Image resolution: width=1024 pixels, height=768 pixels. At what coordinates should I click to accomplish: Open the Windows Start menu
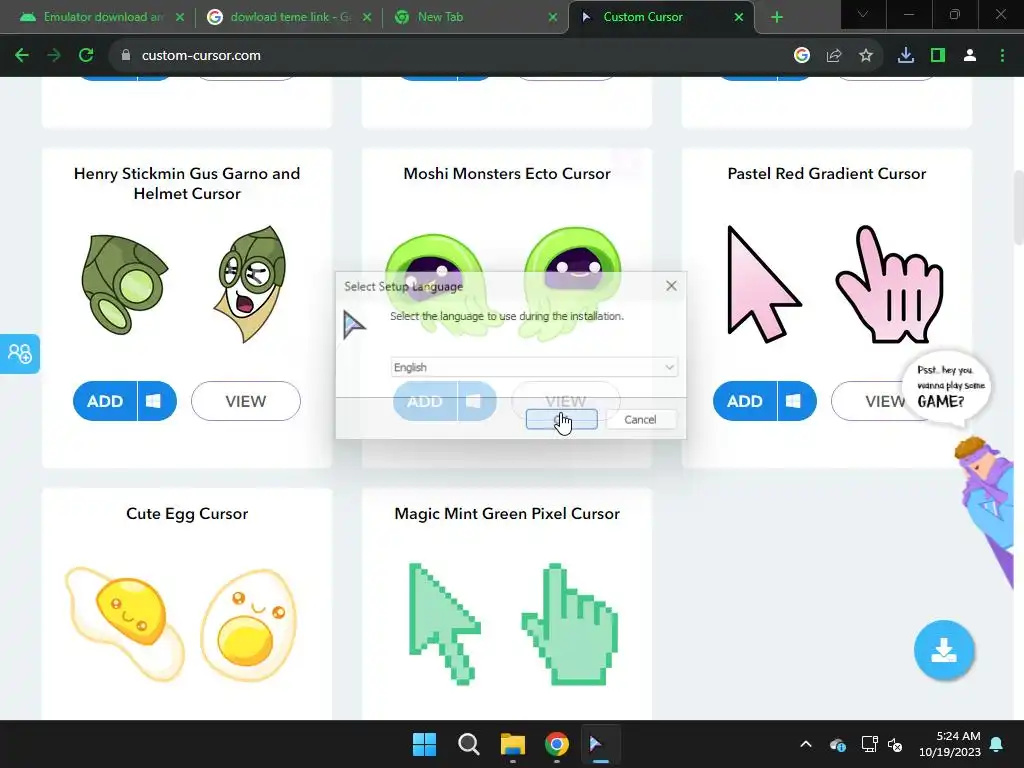pos(424,744)
